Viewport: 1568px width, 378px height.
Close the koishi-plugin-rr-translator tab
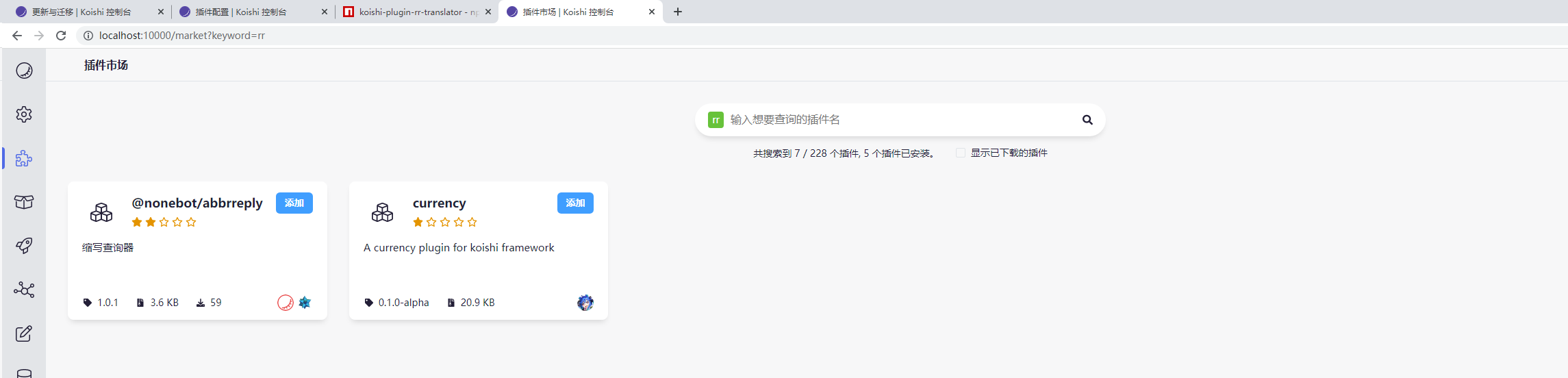[x=488, y=12]
